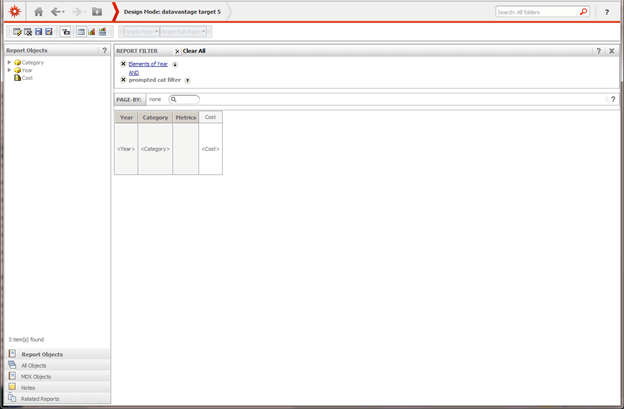Open help for Report Objects panel
This screenshot has width=625, height=409.
point(104,50)
